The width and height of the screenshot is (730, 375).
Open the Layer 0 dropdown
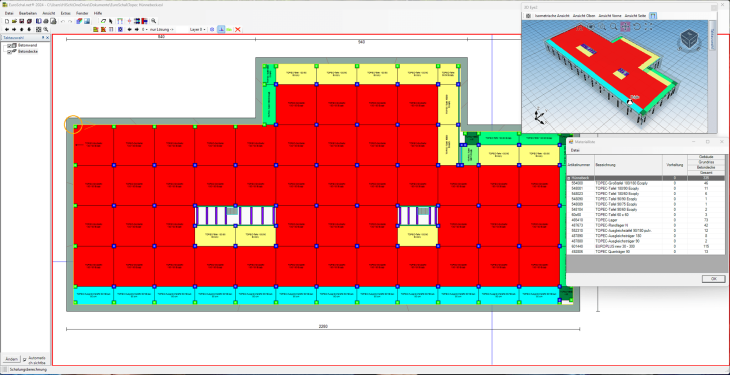[x=197, y=29]
